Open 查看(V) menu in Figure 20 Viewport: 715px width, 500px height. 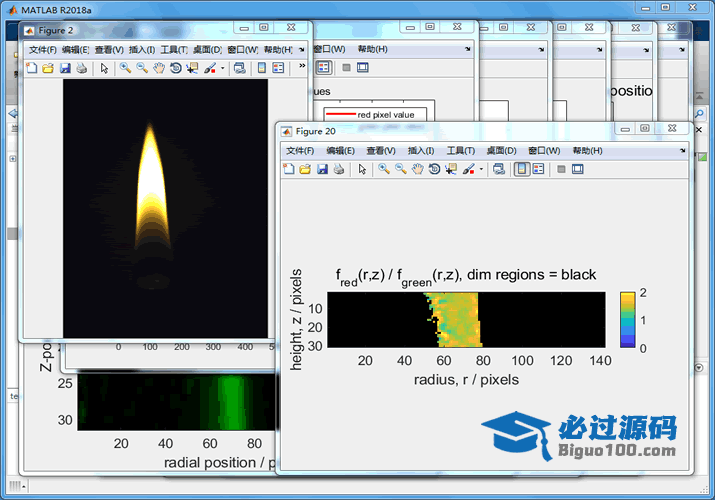coord(381,151)
